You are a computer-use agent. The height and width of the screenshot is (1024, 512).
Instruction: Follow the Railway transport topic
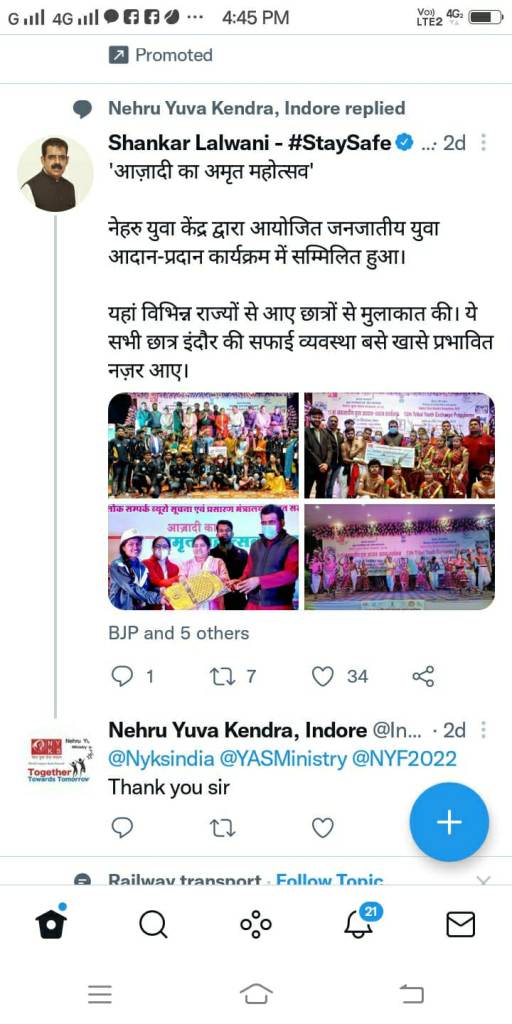coord(329,880)
